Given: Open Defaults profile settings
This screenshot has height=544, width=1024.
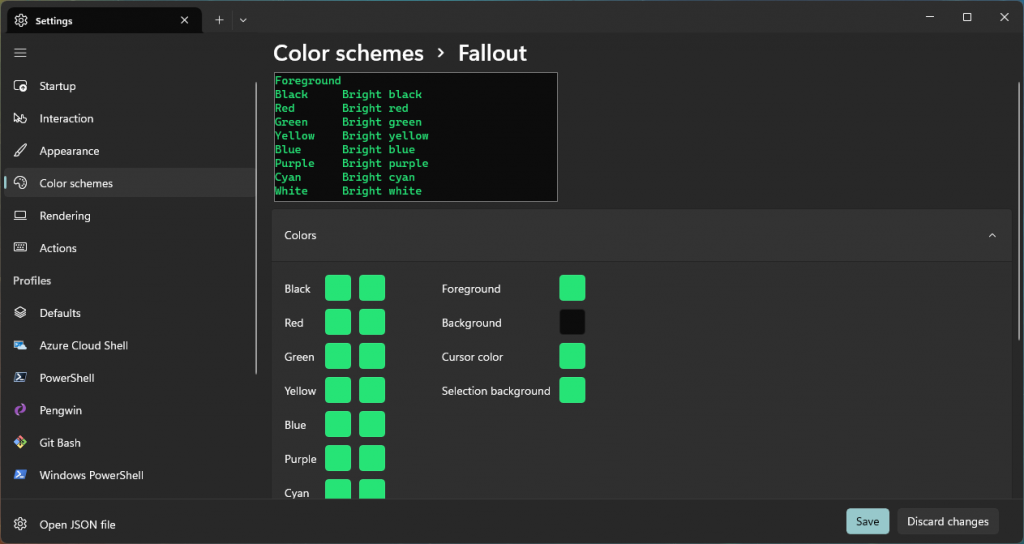Looking at the screenshot, I should click(130, 313).
